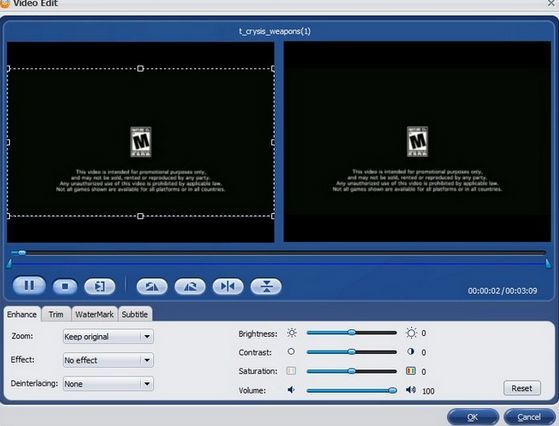The width and height of the screenshot is (559, 426).
Task: Click the loud speaker icon next to 100
Action: point(411,390)
